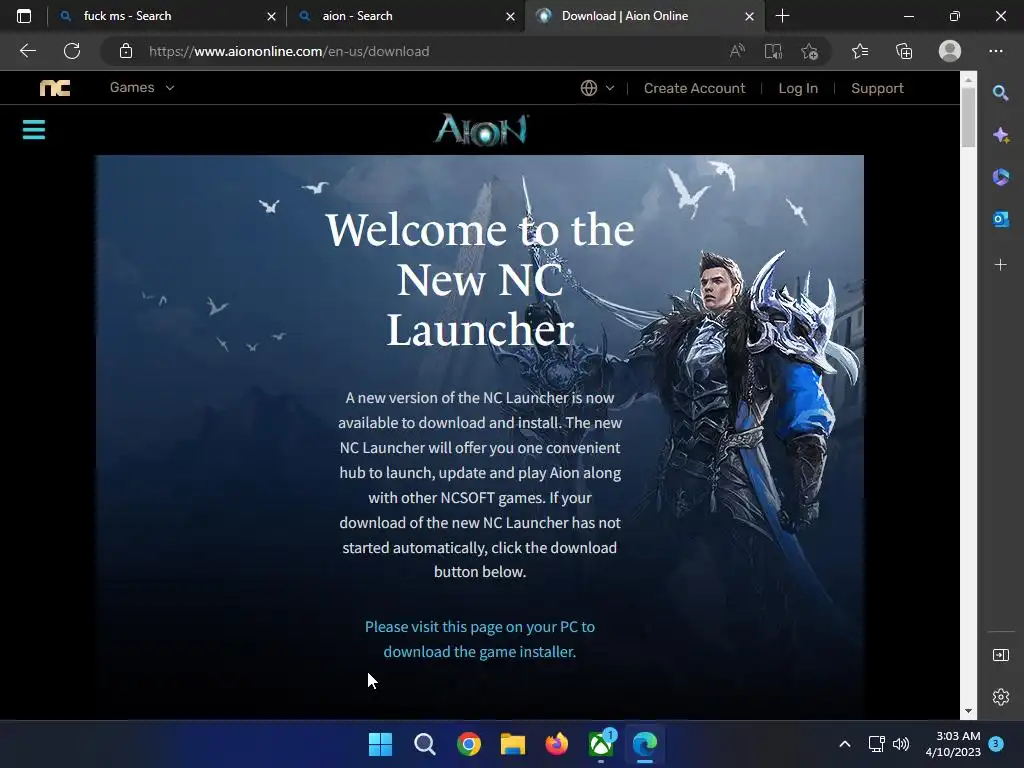Show hidden system tray icons
This screenshot has height=768, width=1024.
(x=844, y=744)
